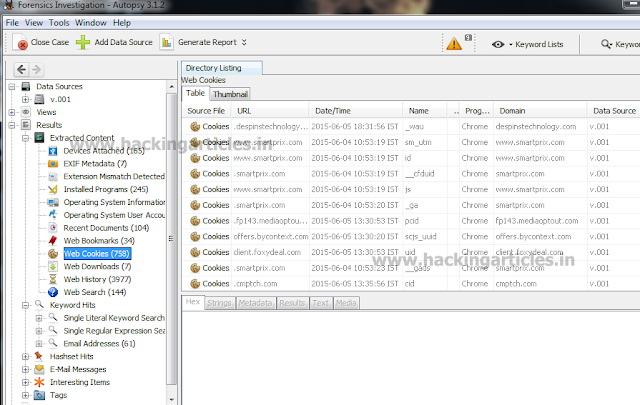
Task: Click the Web Cookies cookie icon in tree
Action: click(53, 254)
